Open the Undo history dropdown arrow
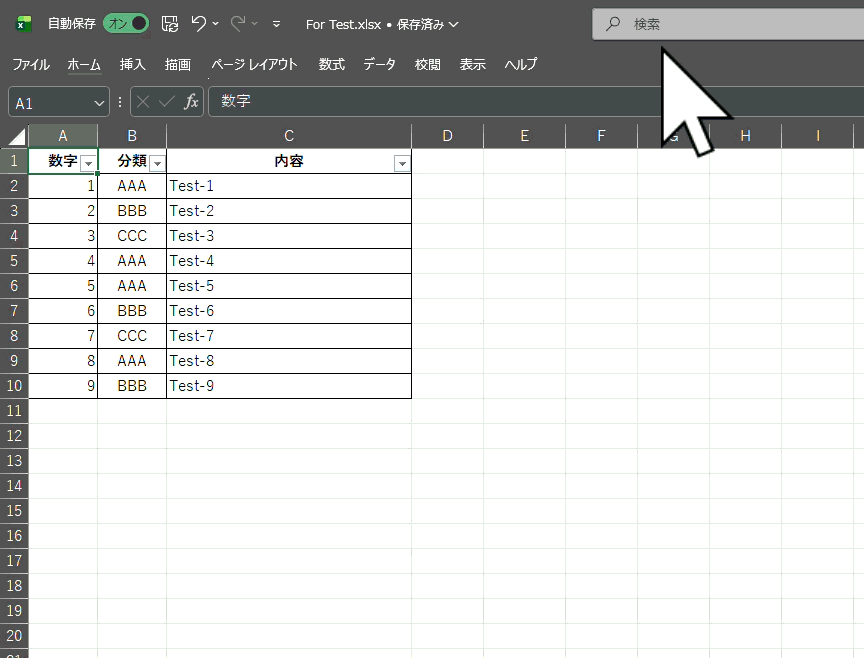864x658 pixels. 215,24
